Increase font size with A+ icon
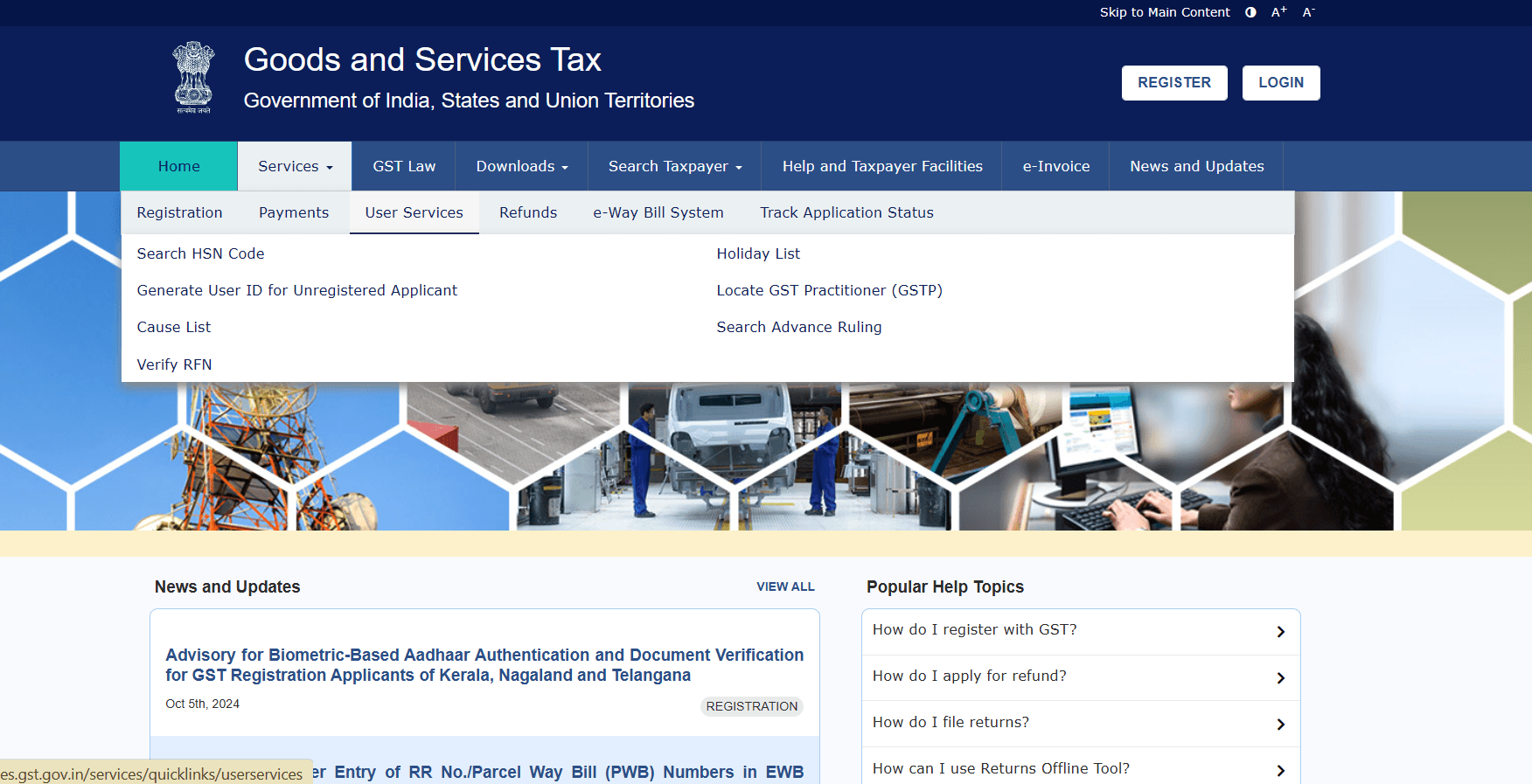Viewport: 1532px width, 784px height. (1278, 12)
